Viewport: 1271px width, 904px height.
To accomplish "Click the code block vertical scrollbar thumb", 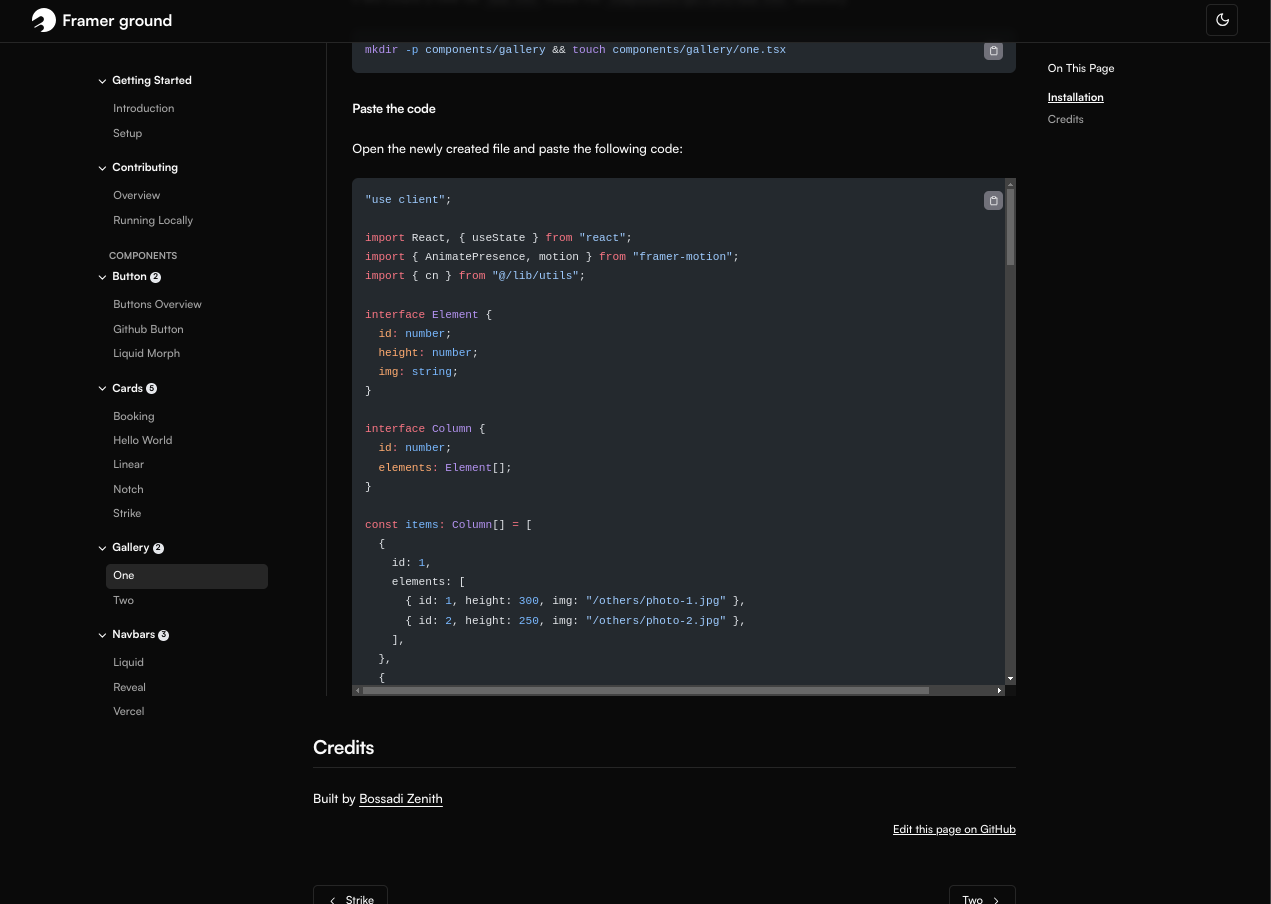I will pos(1010,227).
